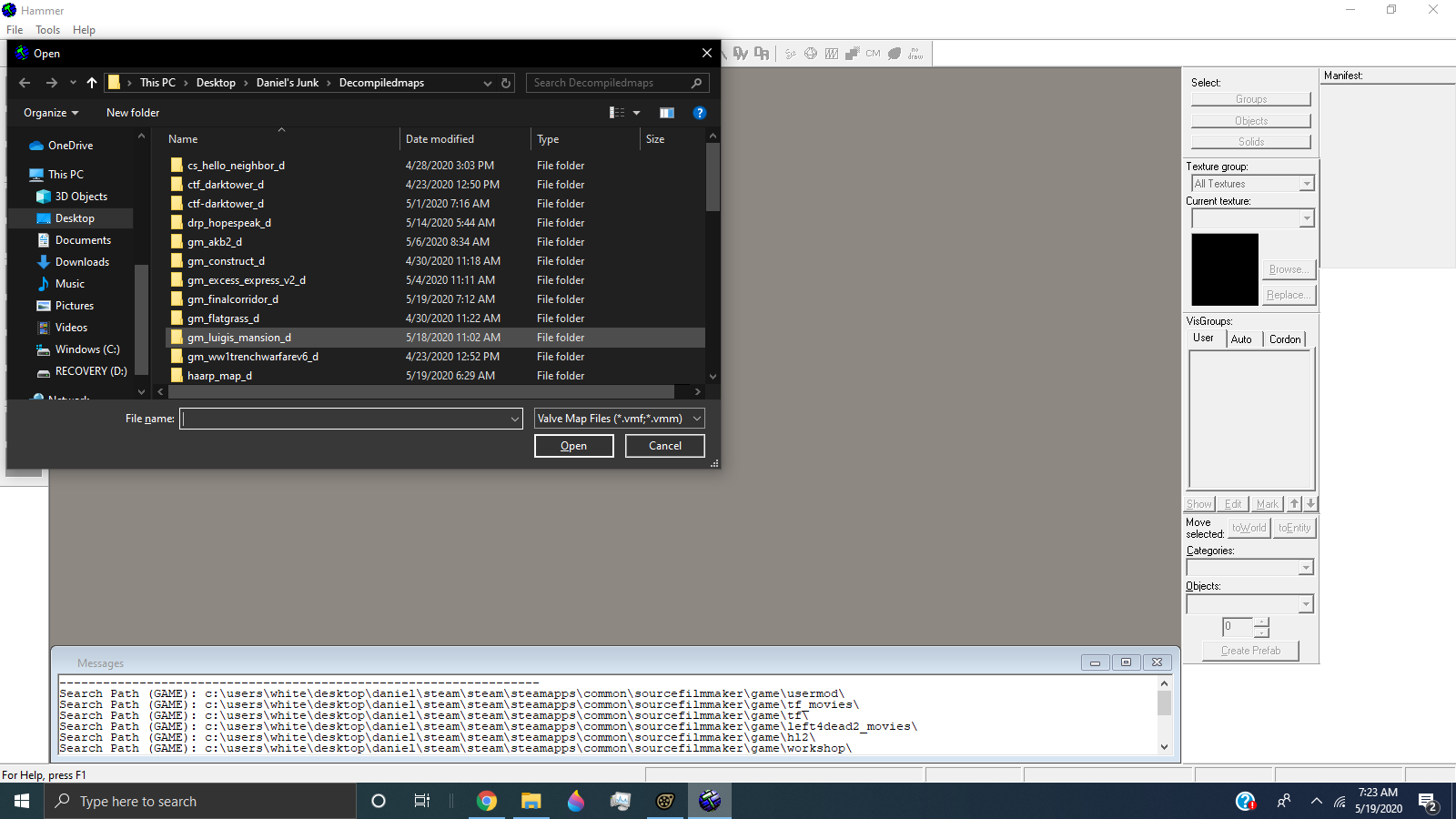
Task: Open Task View on the taskbar
Action: [422, 801]
